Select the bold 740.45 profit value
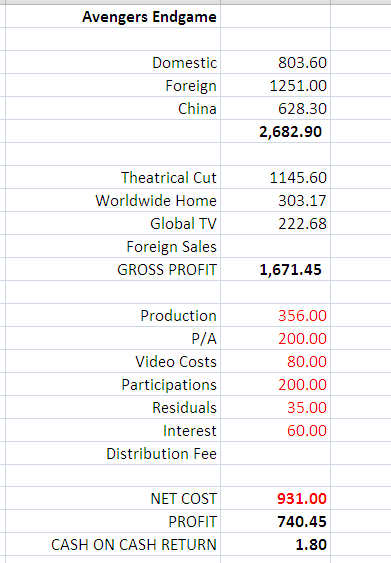391x563 pixels. 275,521
